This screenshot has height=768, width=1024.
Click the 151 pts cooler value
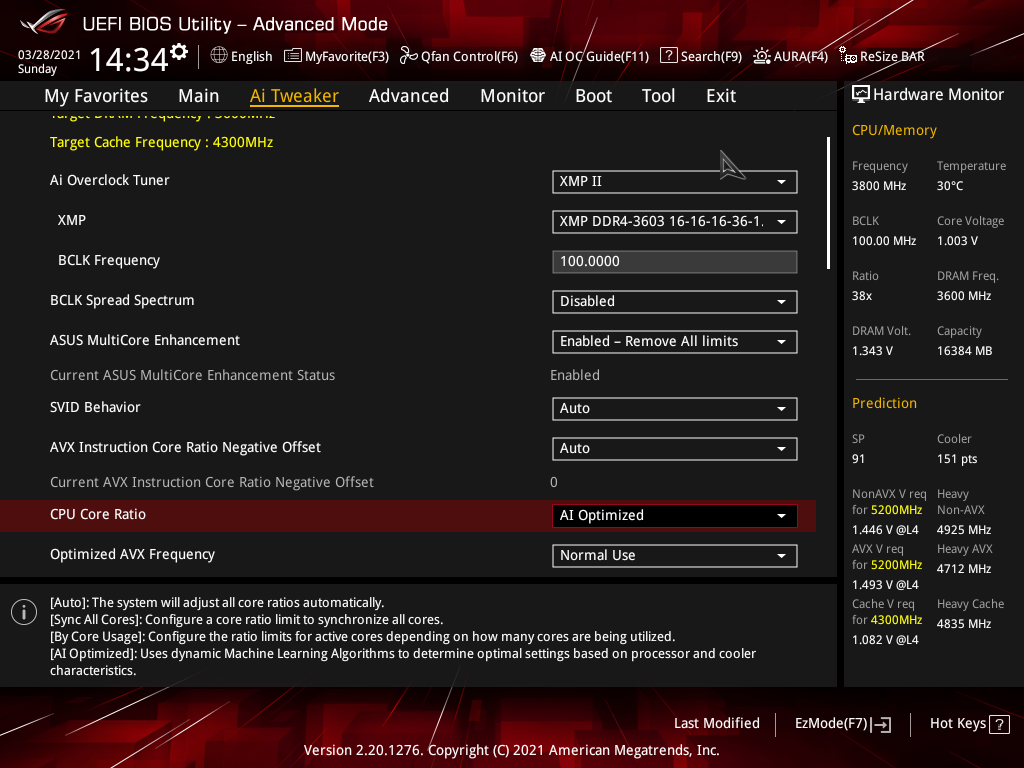tap(957, 459)
